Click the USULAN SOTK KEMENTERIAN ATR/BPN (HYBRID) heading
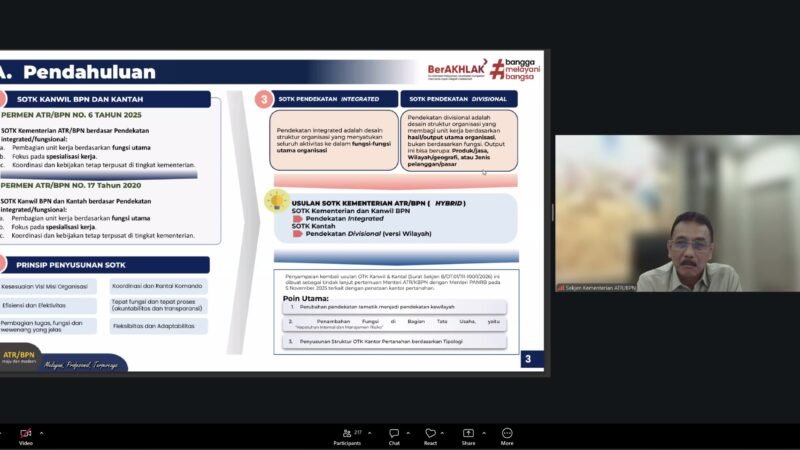This screenshot has height=450, width=800. pyautogui.click(x=379, y=203)
